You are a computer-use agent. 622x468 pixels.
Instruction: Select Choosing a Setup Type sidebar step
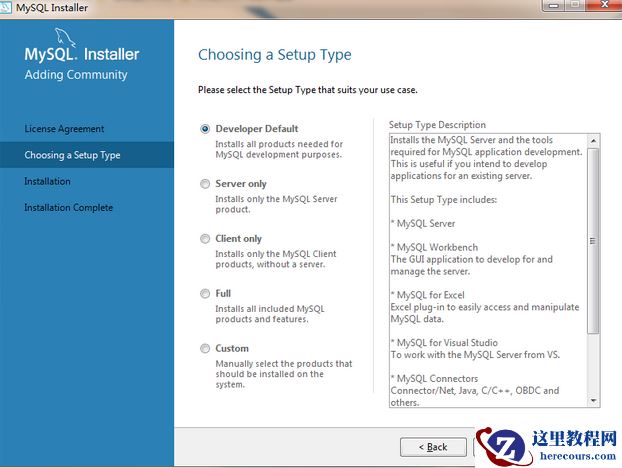click(x=87, y=155)
